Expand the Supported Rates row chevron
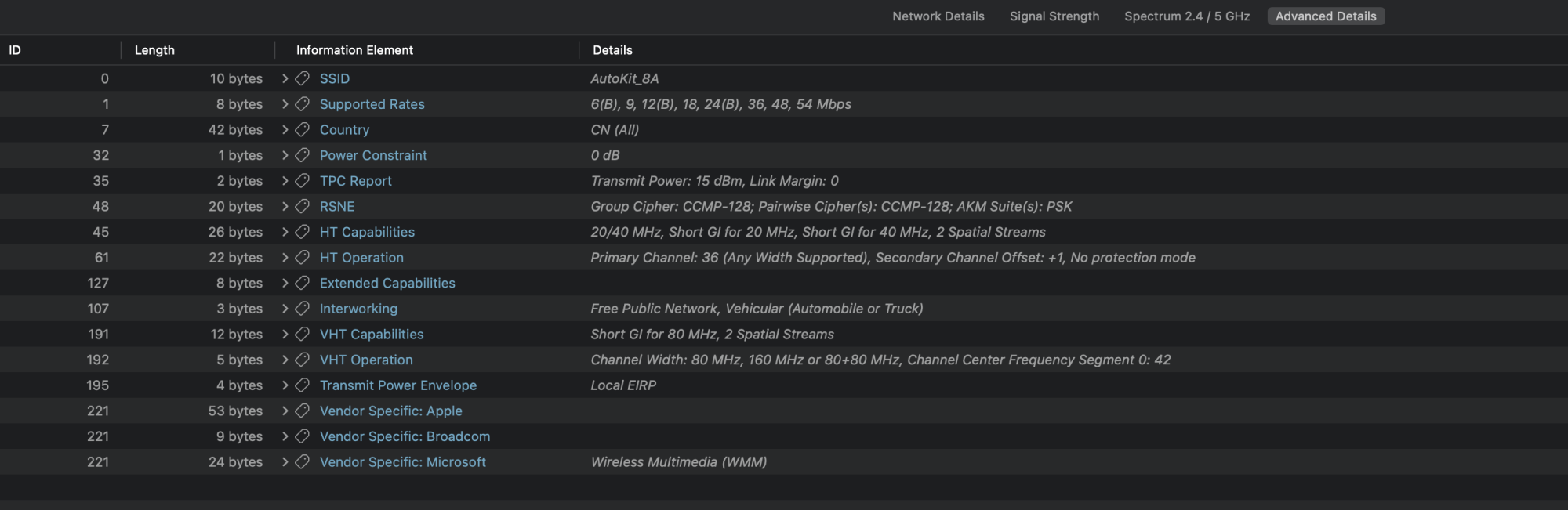The image size is (1568, 510). click(285, 104)
